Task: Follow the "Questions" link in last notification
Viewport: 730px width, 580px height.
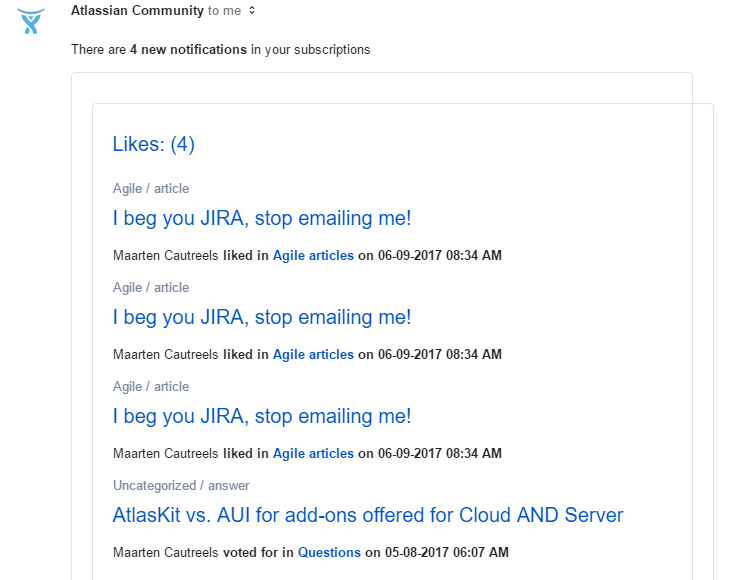Action: tap(329, 553)
